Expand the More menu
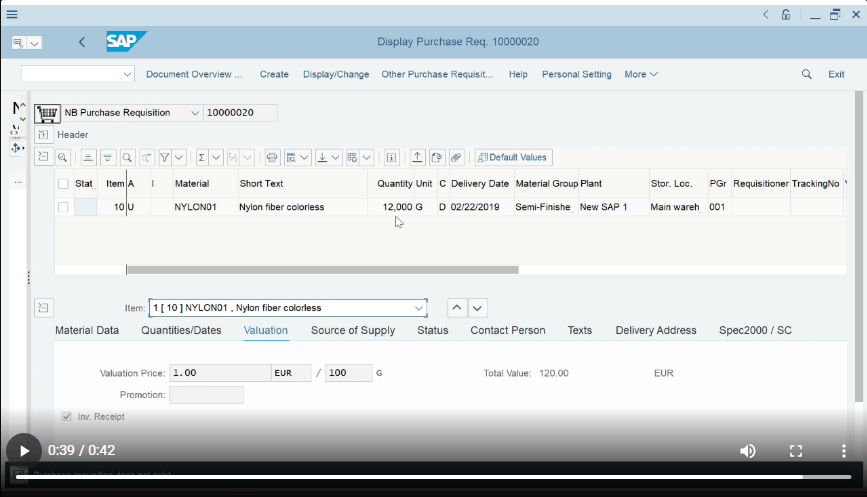The height and width of the screenshot is (497, 867). [x=641, y=74]
